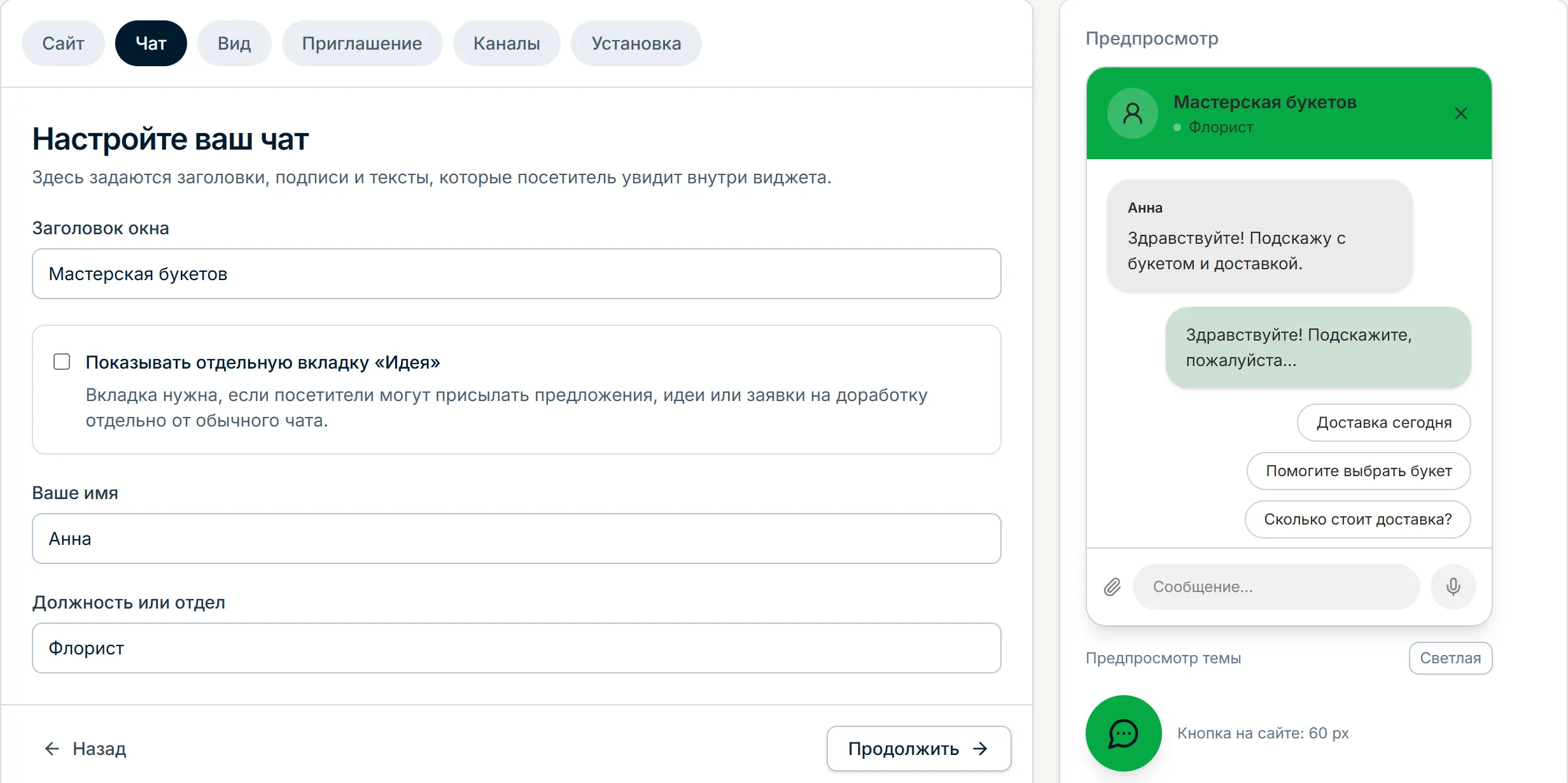Click Анна's greeting message bubble
The height and width of the screenshot is (783, 1568).
pos(1260,236)
